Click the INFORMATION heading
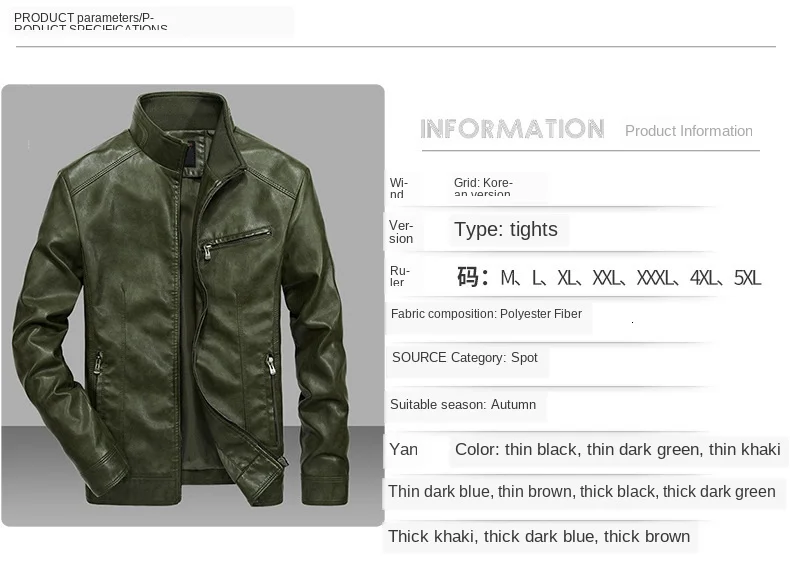790x566 pixels. point(512,129)
